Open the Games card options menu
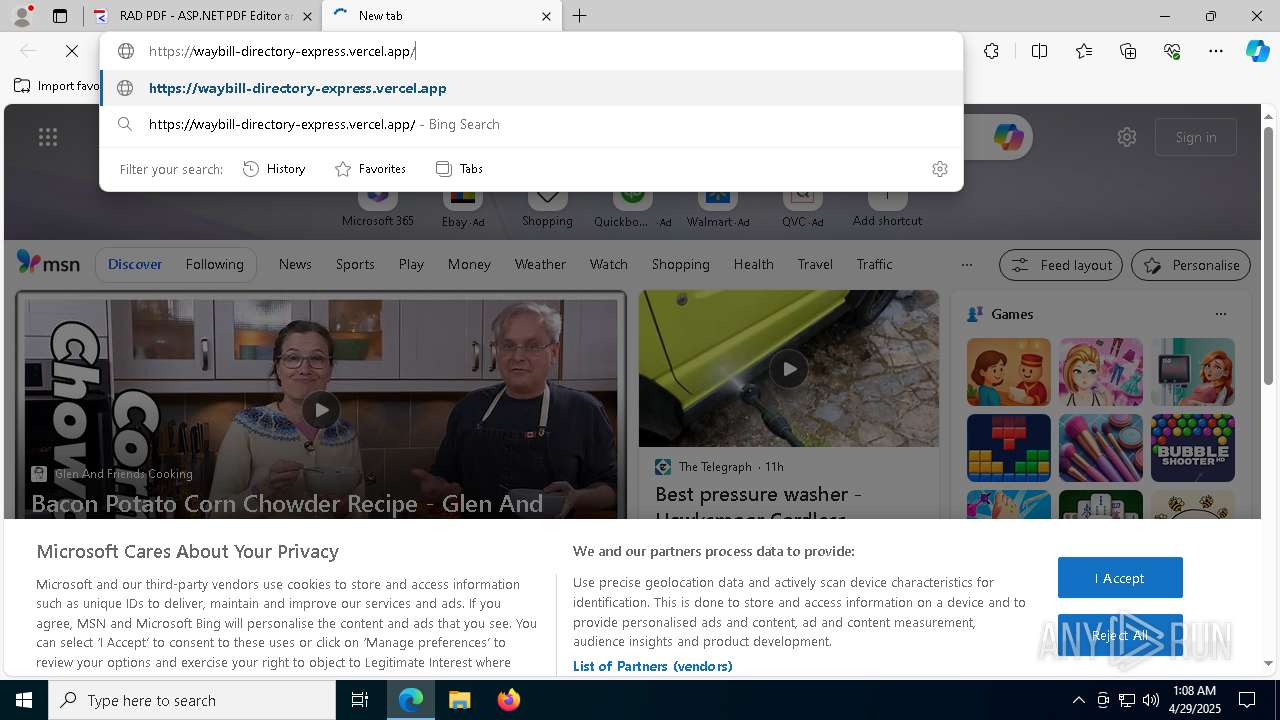Image resolution: width=1280 pixels, height=720 pixels. pyautogui.click(x=1220, y=314)
